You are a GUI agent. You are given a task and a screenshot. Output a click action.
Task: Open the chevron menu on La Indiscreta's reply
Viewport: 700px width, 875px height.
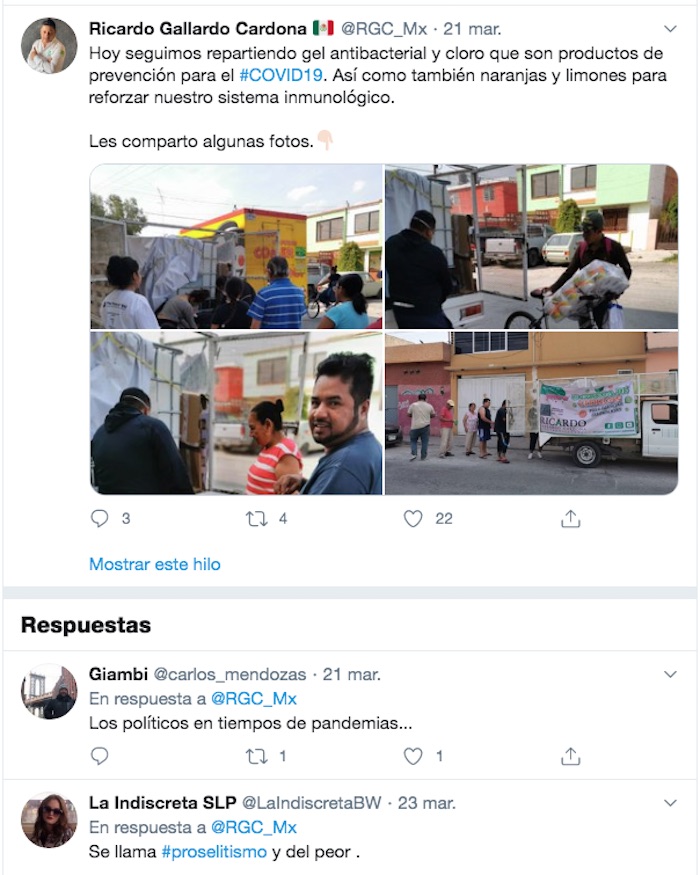click(670, 803)
